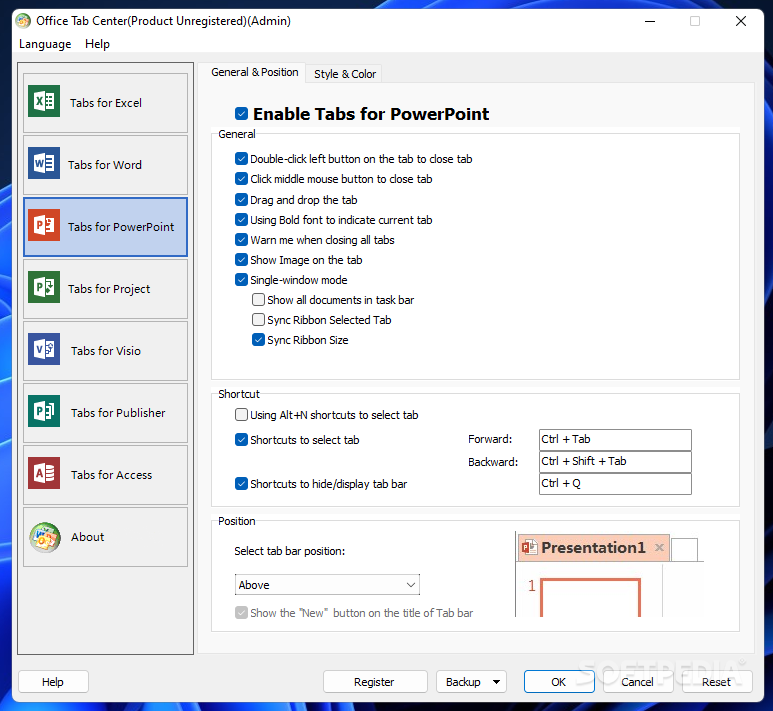Open the Help menu
This screenshot has width=773, height=711.
click(97, 44)
